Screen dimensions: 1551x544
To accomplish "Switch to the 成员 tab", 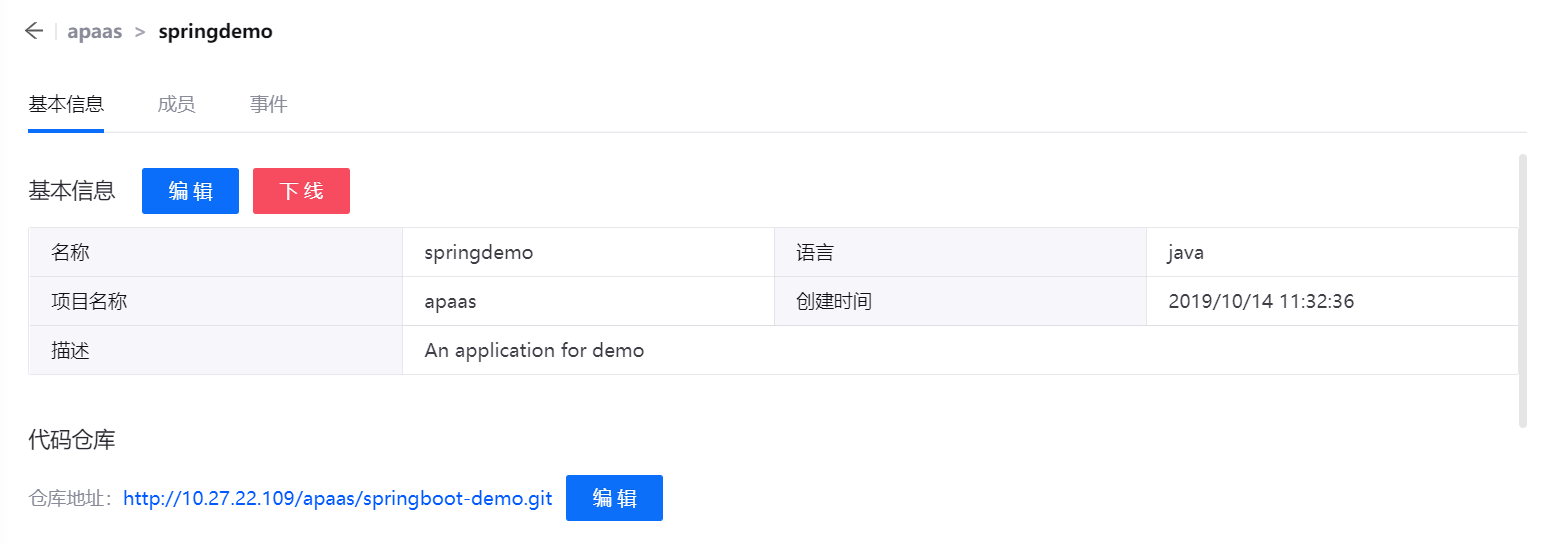I will [x=176, y=104].
